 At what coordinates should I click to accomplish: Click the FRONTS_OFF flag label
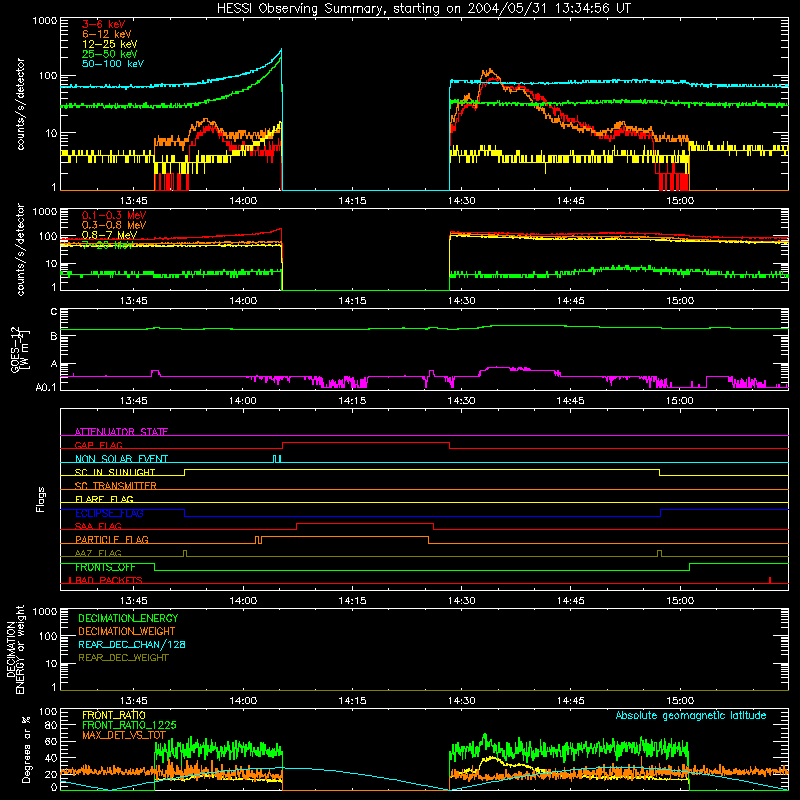click(x=105, y=567)
